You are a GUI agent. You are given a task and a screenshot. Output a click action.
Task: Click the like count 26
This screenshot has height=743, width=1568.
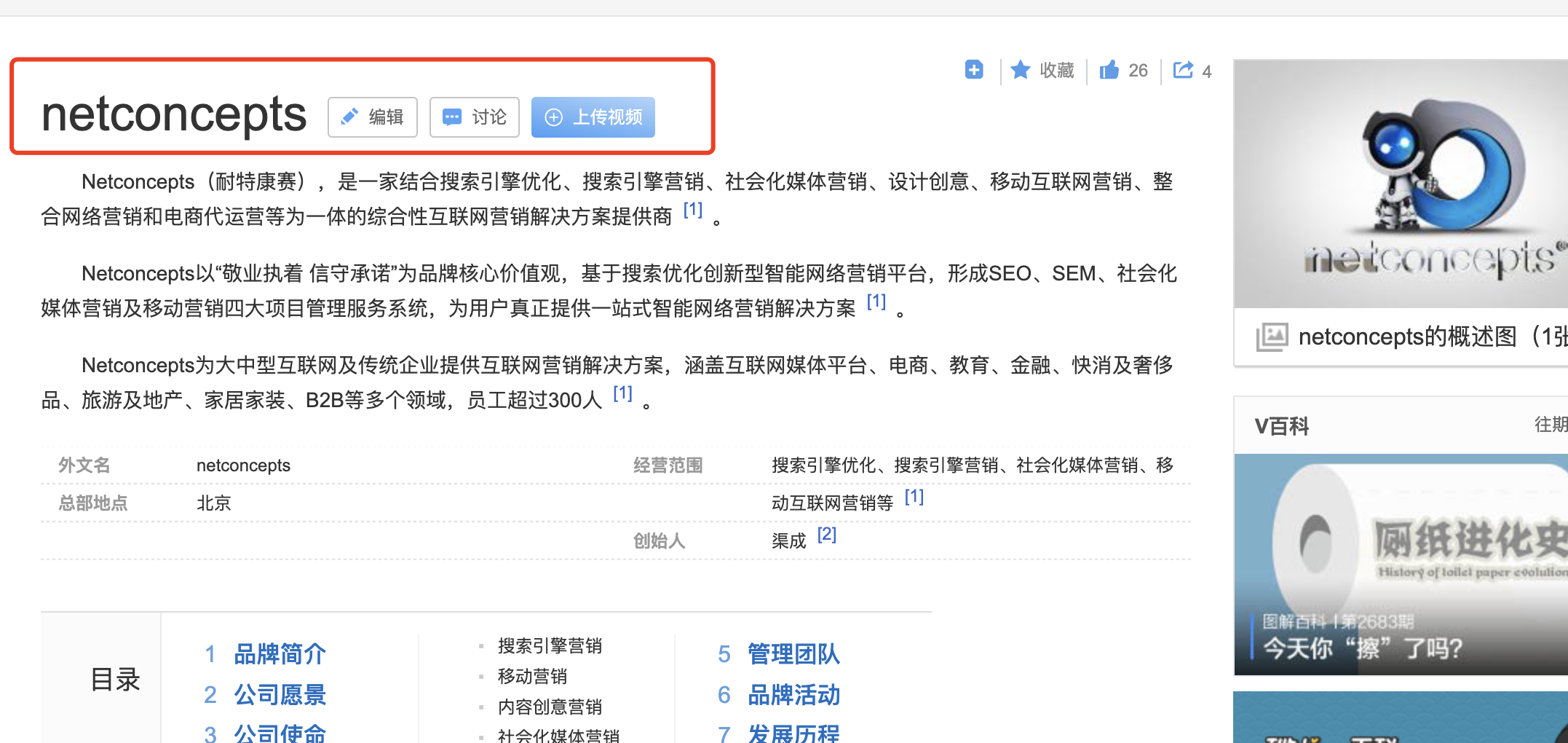pos(1138,71)
